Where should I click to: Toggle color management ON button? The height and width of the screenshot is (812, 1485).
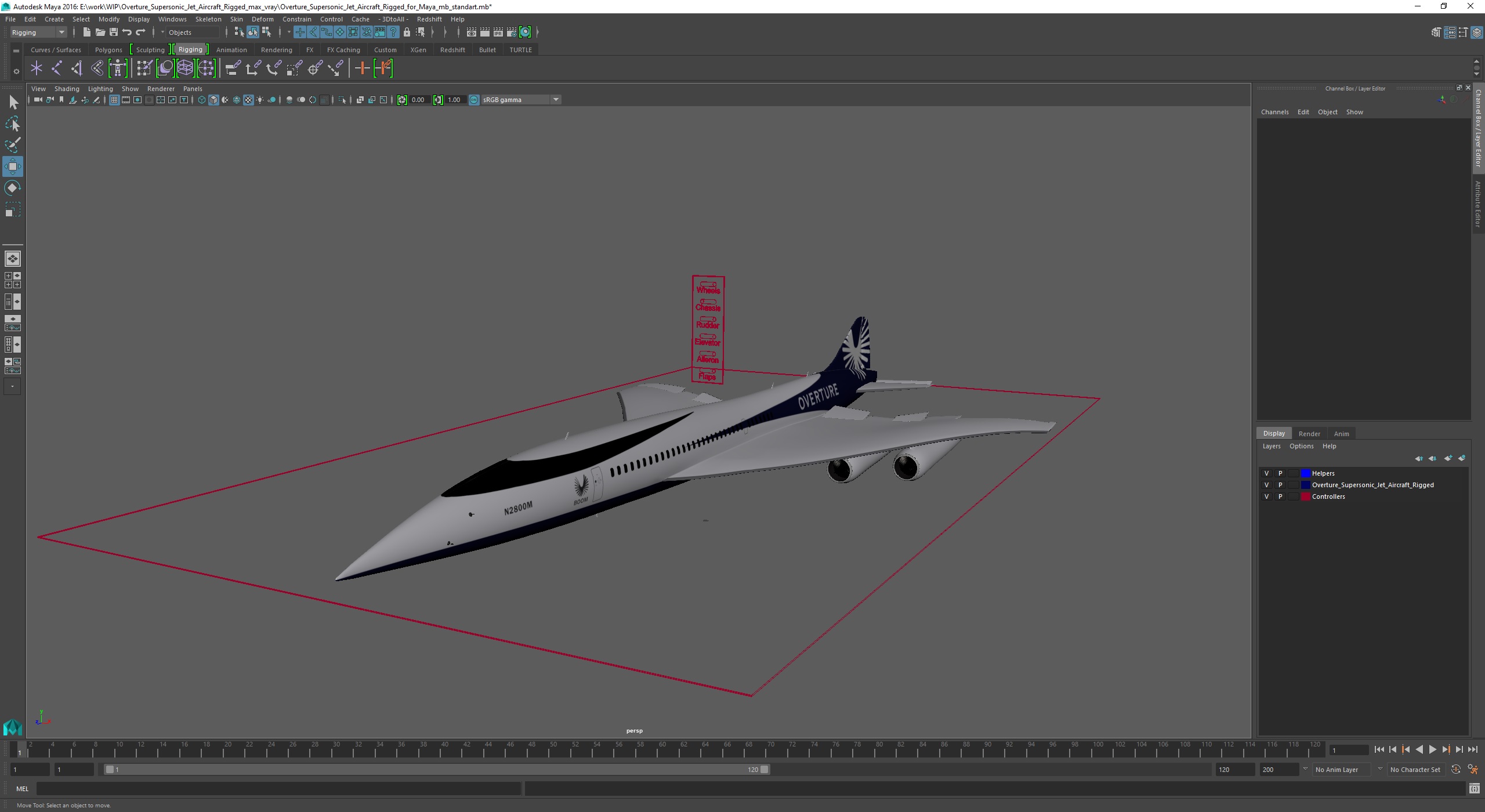coord(474,100)
